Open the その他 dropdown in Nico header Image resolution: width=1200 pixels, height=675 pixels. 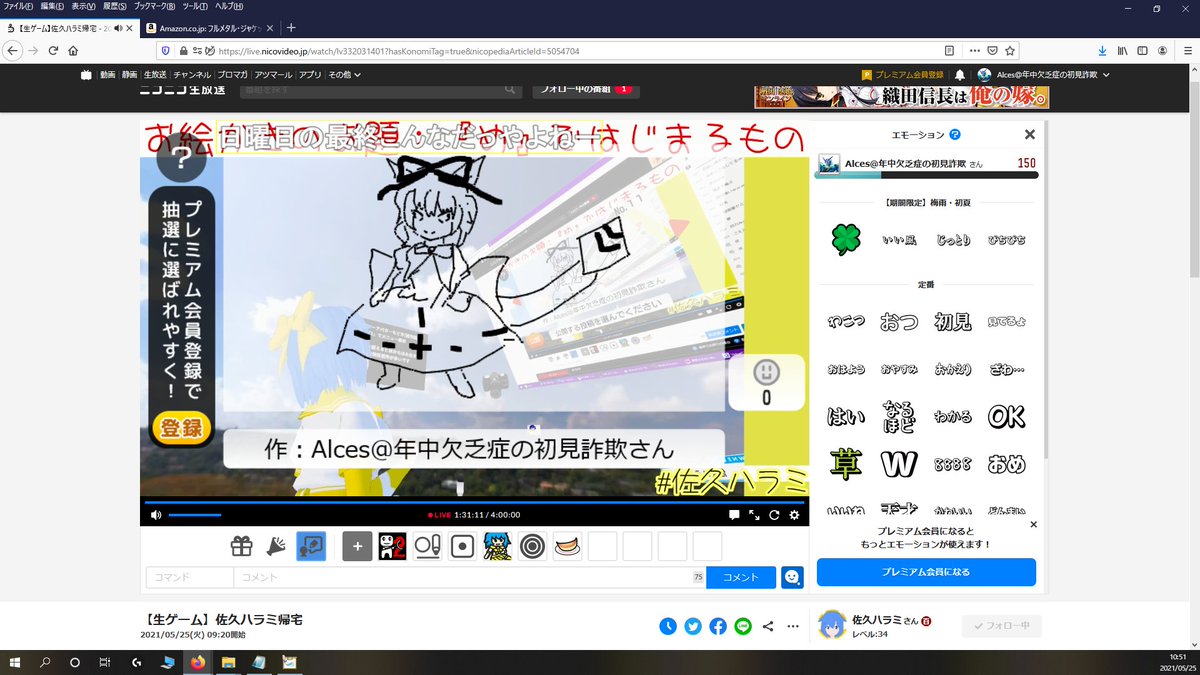point(344,75)
